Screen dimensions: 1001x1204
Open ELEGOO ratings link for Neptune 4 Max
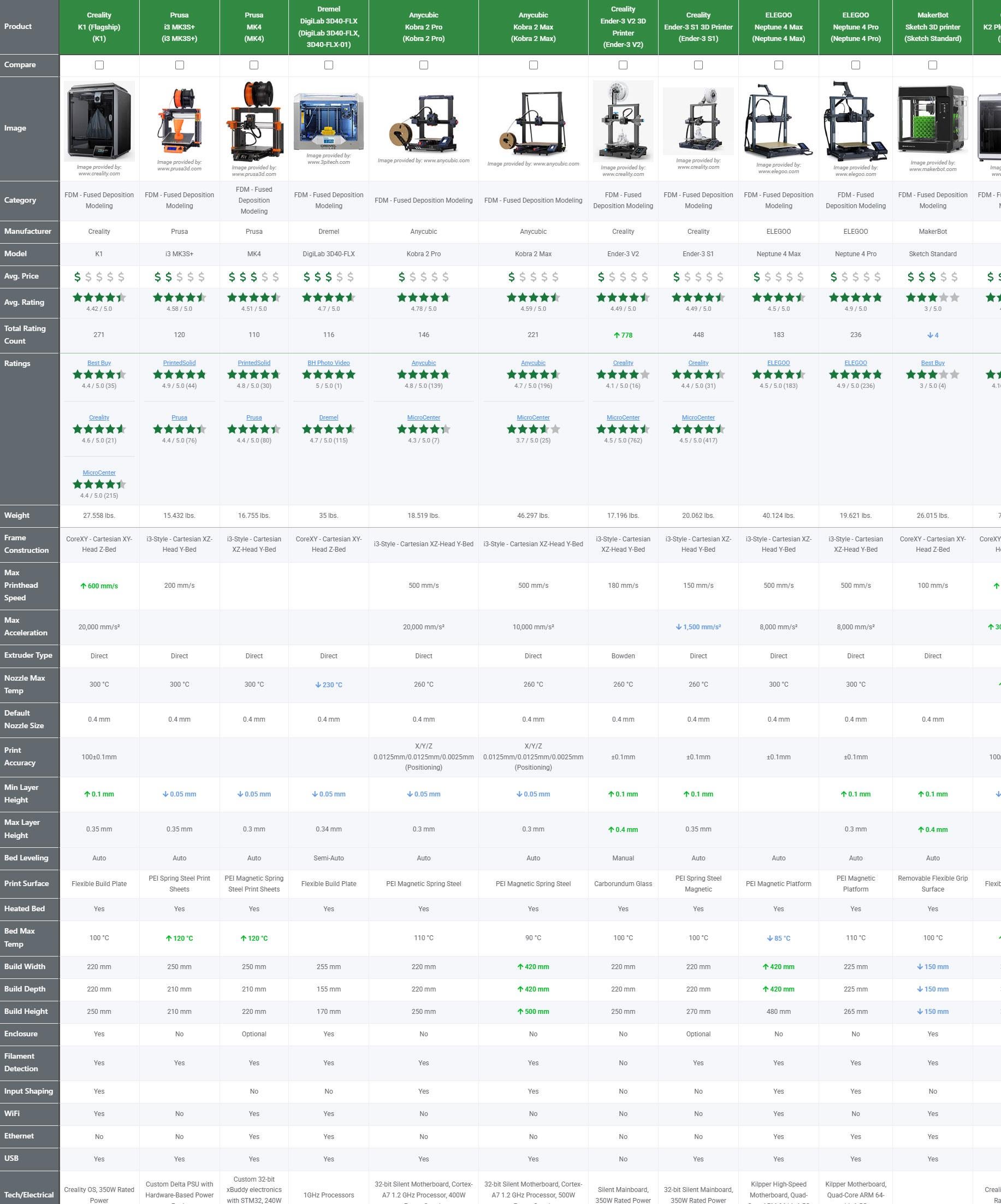pos(778,363)
